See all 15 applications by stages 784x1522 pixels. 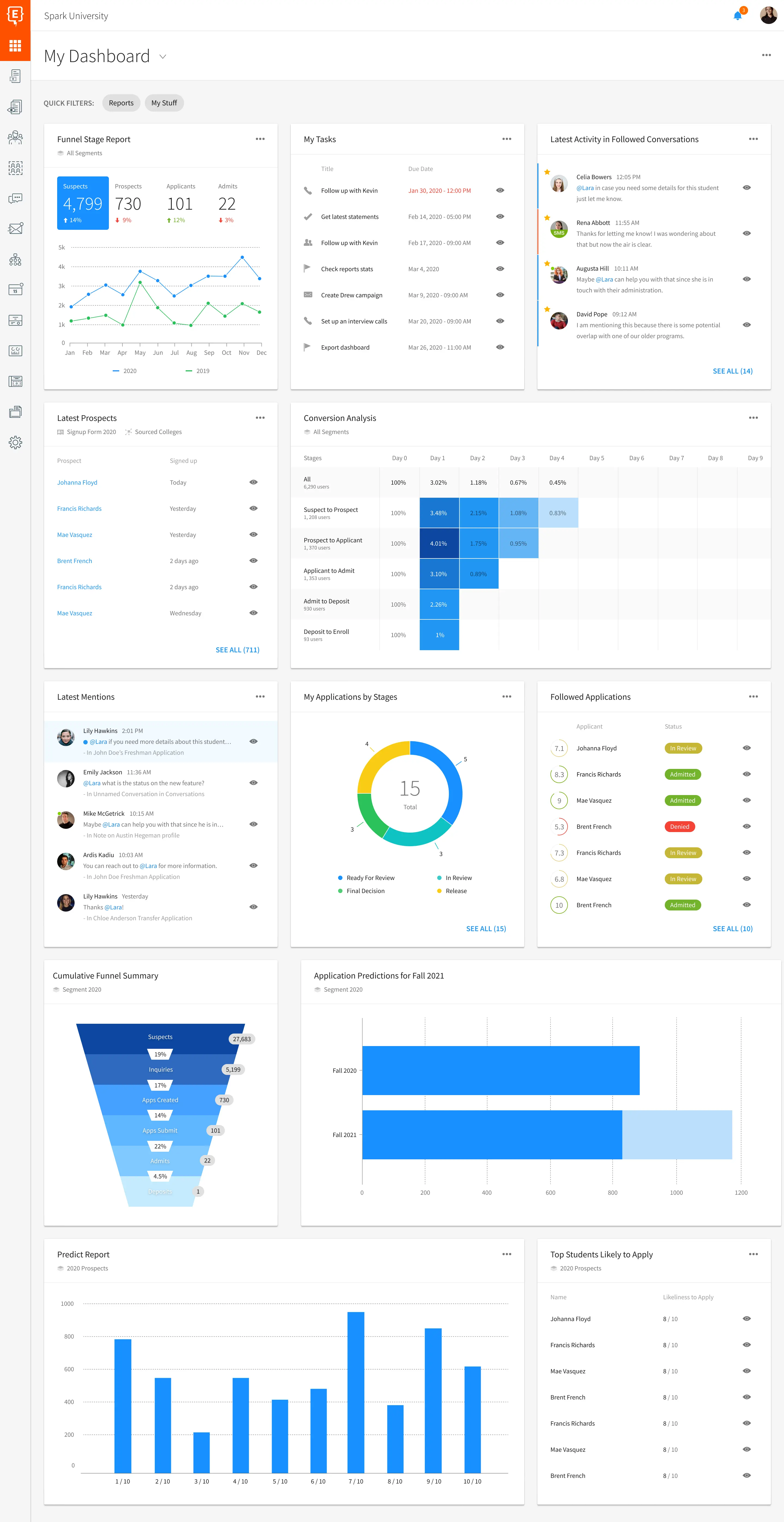[x=486, y=929]
